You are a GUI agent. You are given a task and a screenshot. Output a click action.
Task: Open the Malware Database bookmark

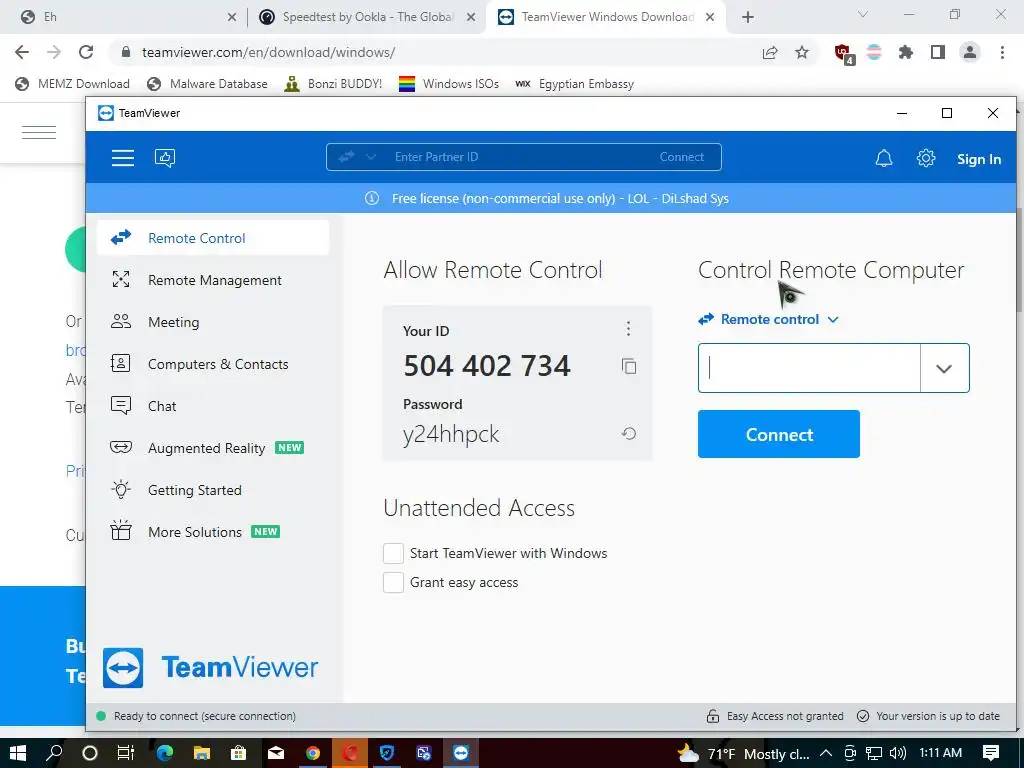[207, 84]
